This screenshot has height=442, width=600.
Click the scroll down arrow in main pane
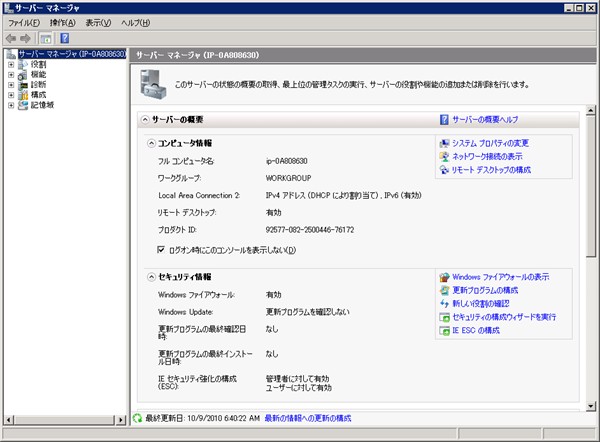coord(591,406)
